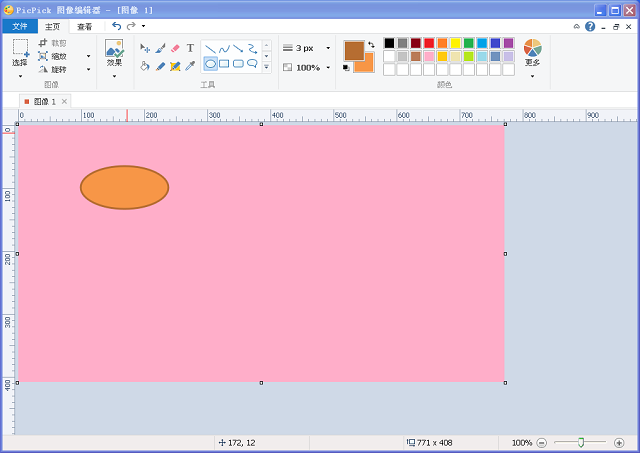This screenshot has width=640, height=453.
Task: Reset to default black and white colors
Action: (x=346, y=68)
